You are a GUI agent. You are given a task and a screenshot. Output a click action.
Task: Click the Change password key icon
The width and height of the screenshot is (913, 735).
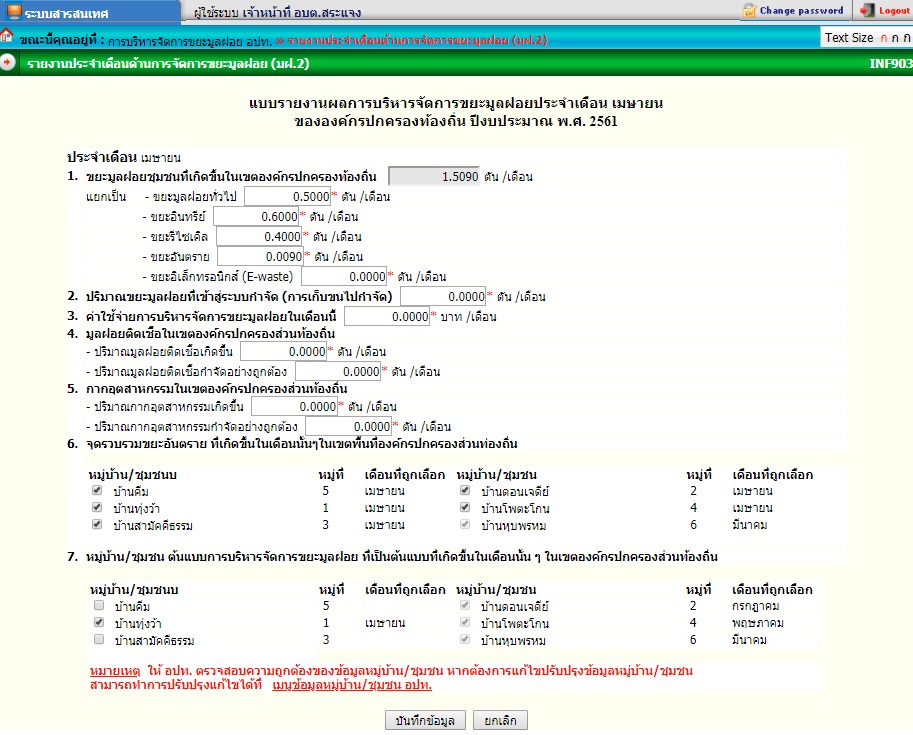point(749,10)
